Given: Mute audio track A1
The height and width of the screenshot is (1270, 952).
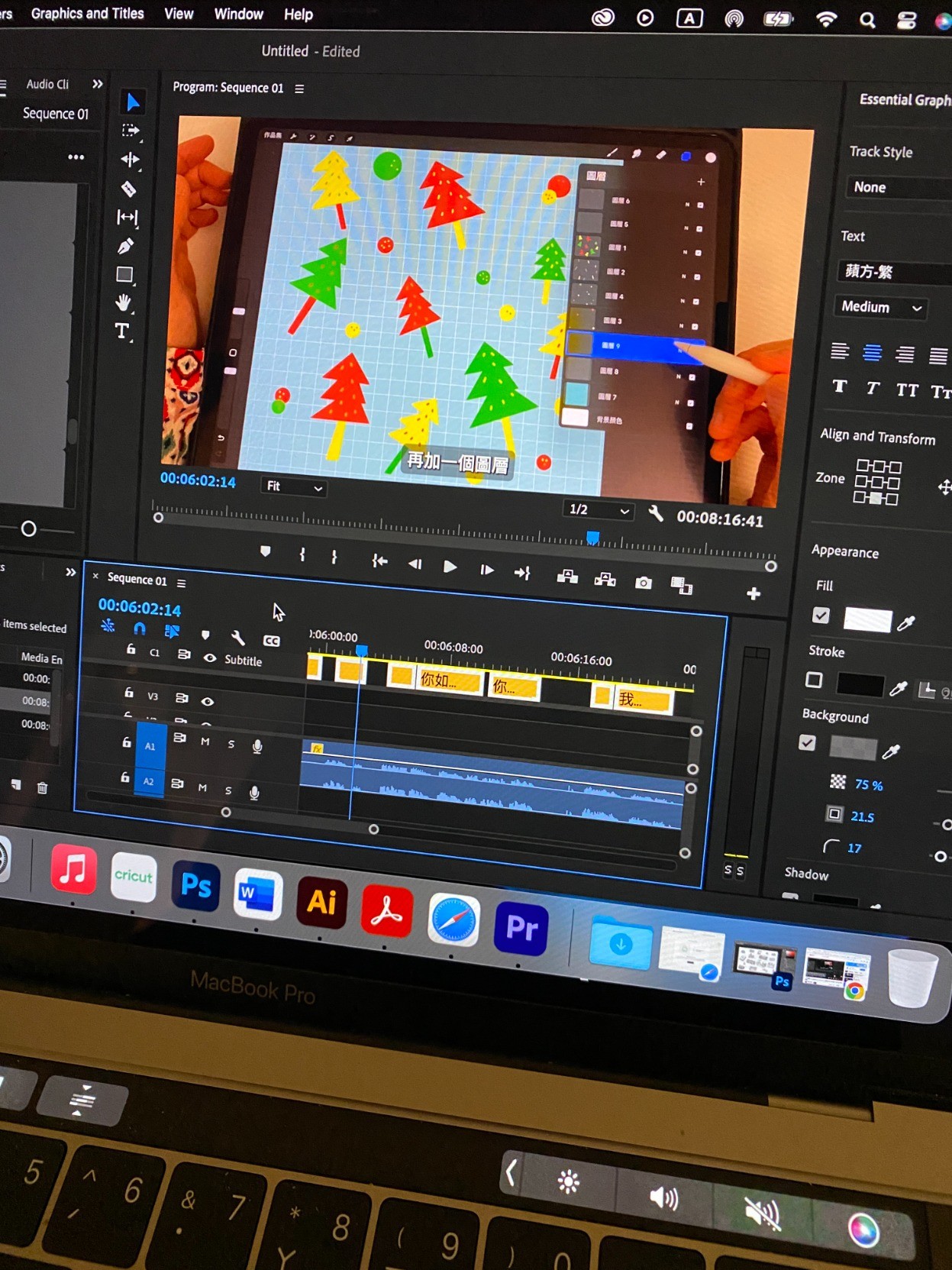Looking at the screenshot, I should click(205, 742).
